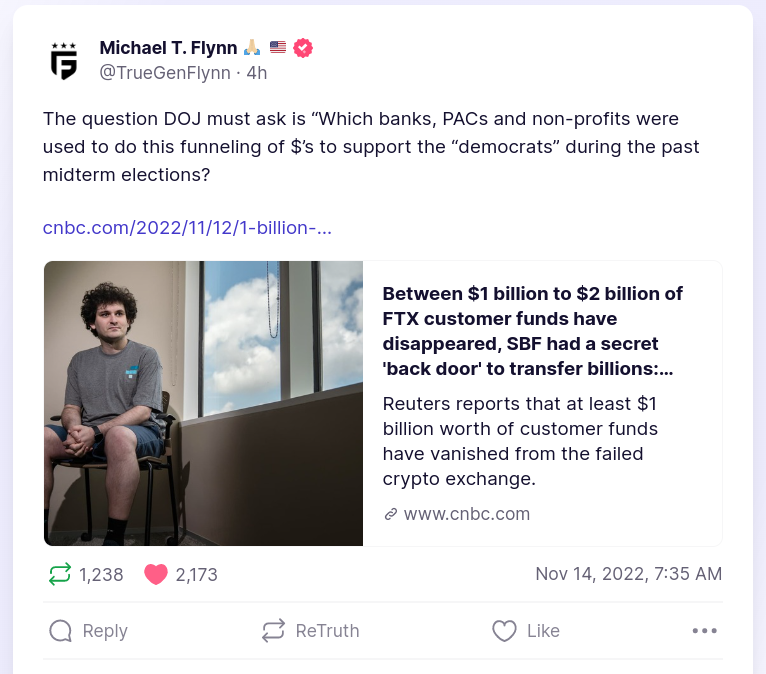This screenshot has height=674, width=766.
Task: Click the FTX customer funds headline
Action: tap(533, 331)
